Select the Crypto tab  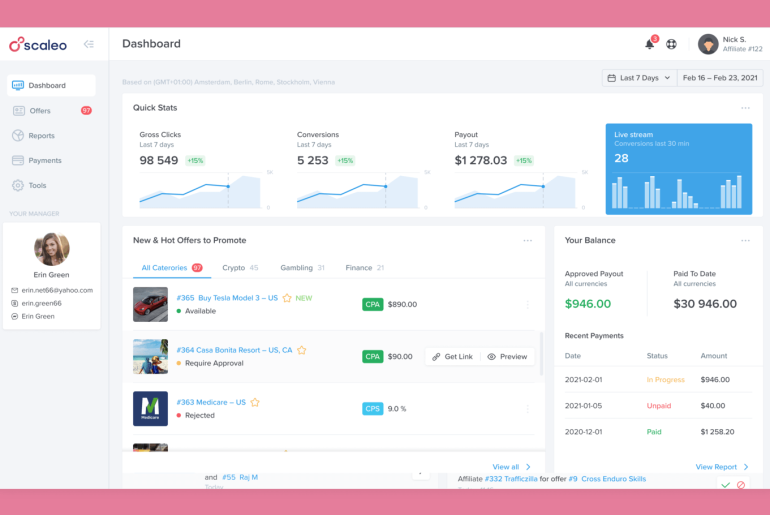240,268
